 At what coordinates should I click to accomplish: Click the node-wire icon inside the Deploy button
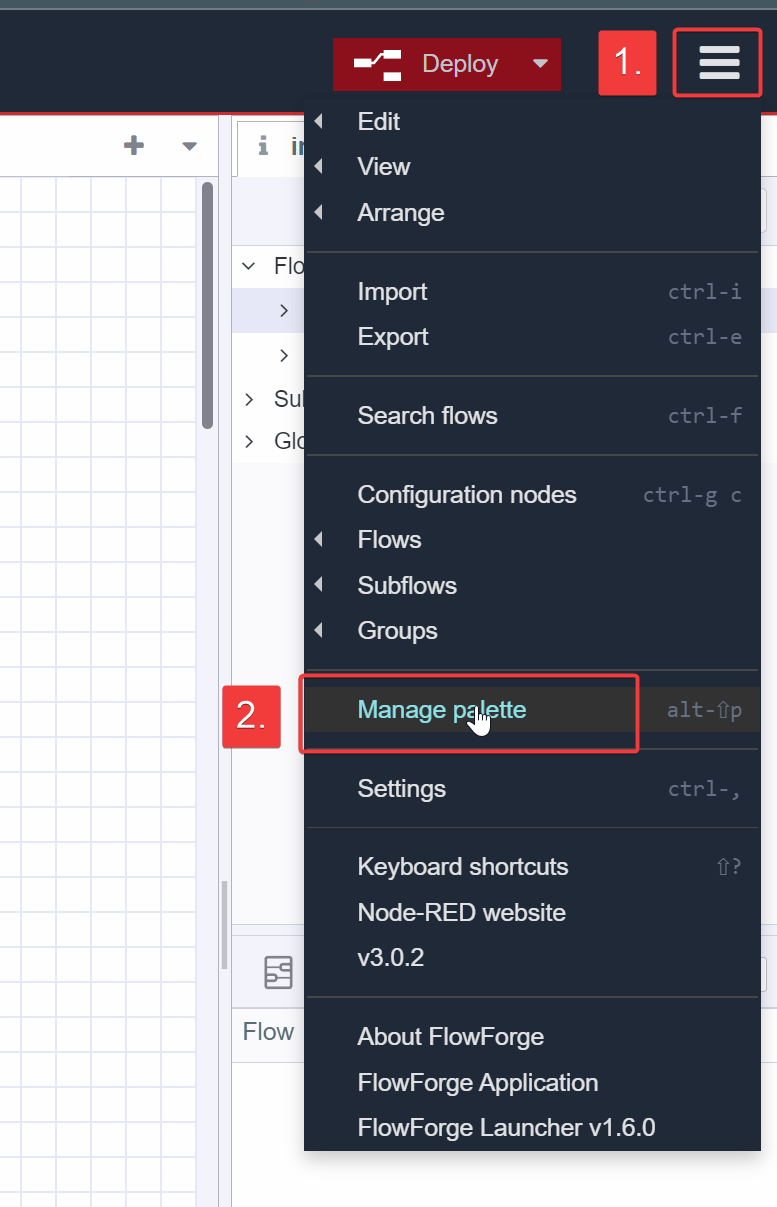click(376, 63)
